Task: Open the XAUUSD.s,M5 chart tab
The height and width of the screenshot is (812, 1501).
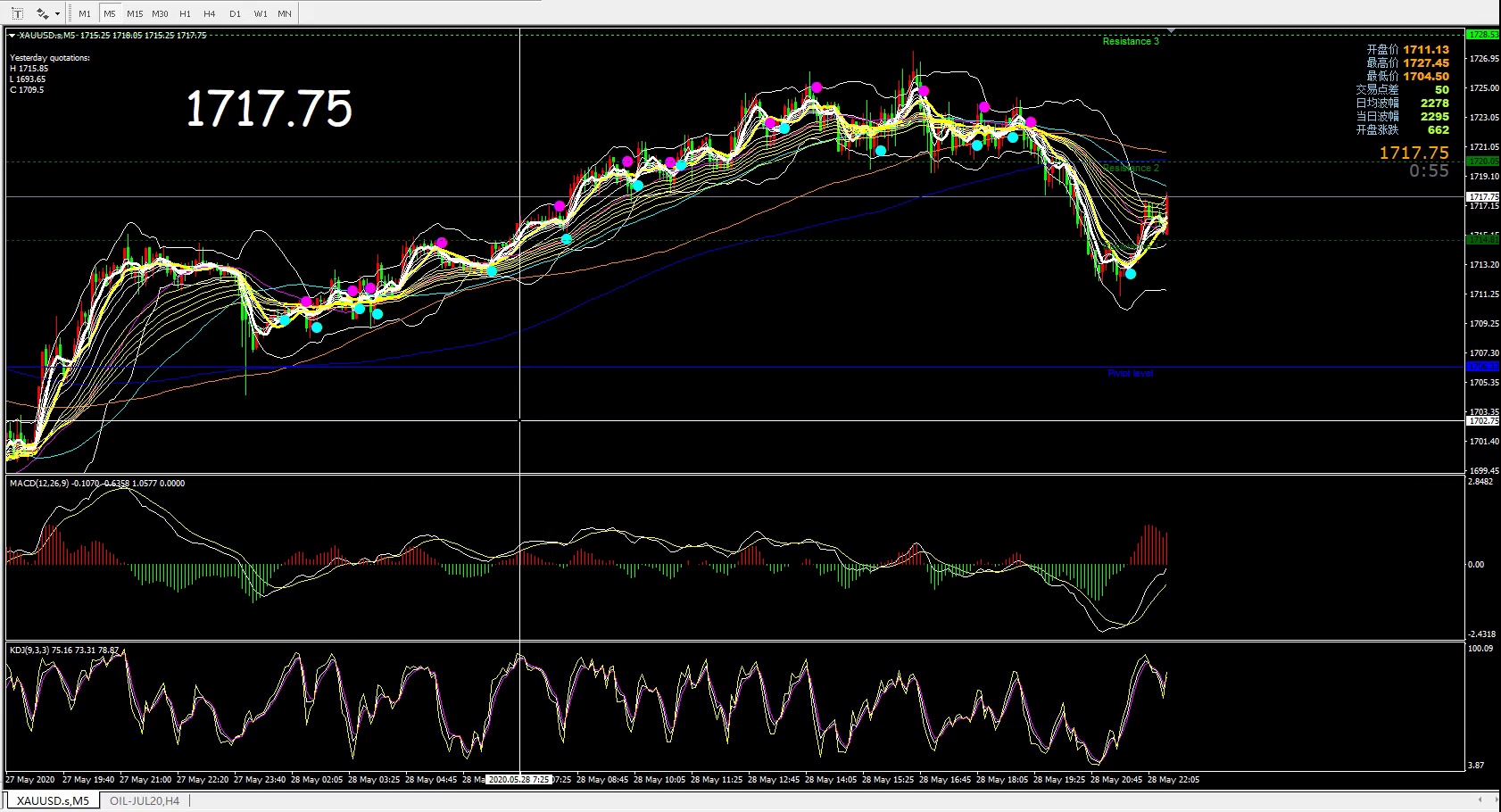Action: click(x=54, y=801)
